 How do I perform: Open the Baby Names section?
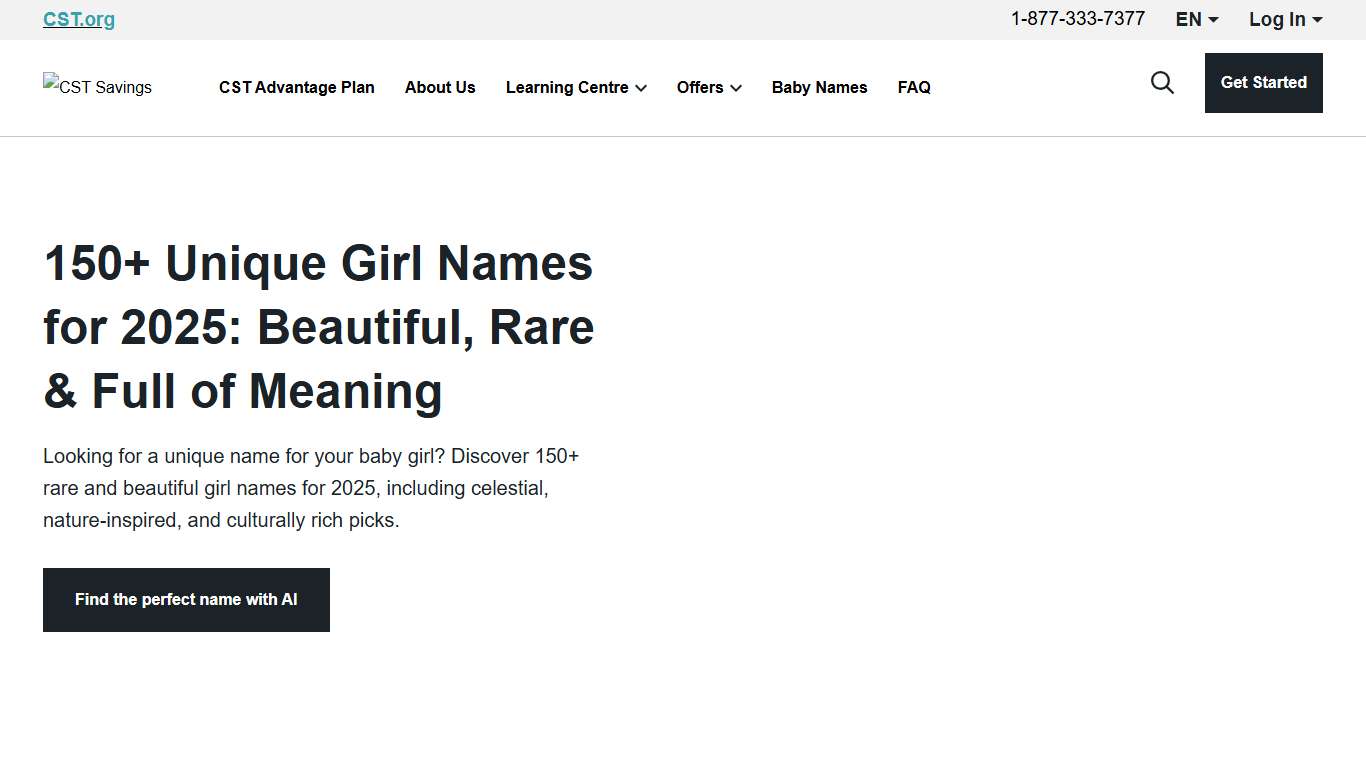pyautogui.click(x=819, y=88)
